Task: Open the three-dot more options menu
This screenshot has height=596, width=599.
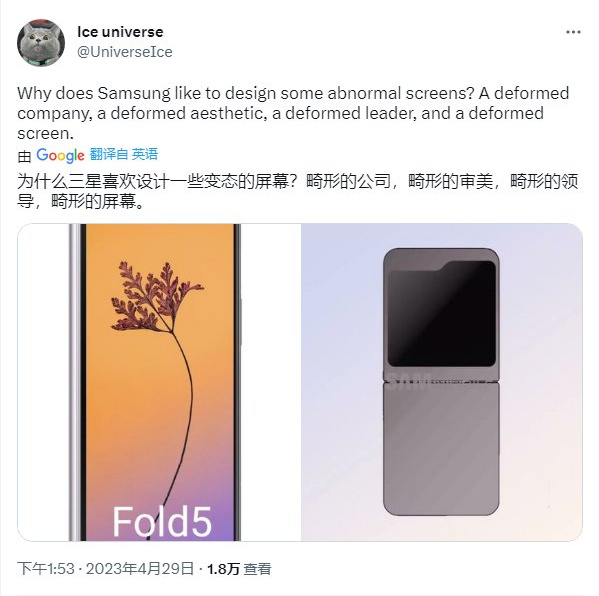Action: [x=573, y=32]
